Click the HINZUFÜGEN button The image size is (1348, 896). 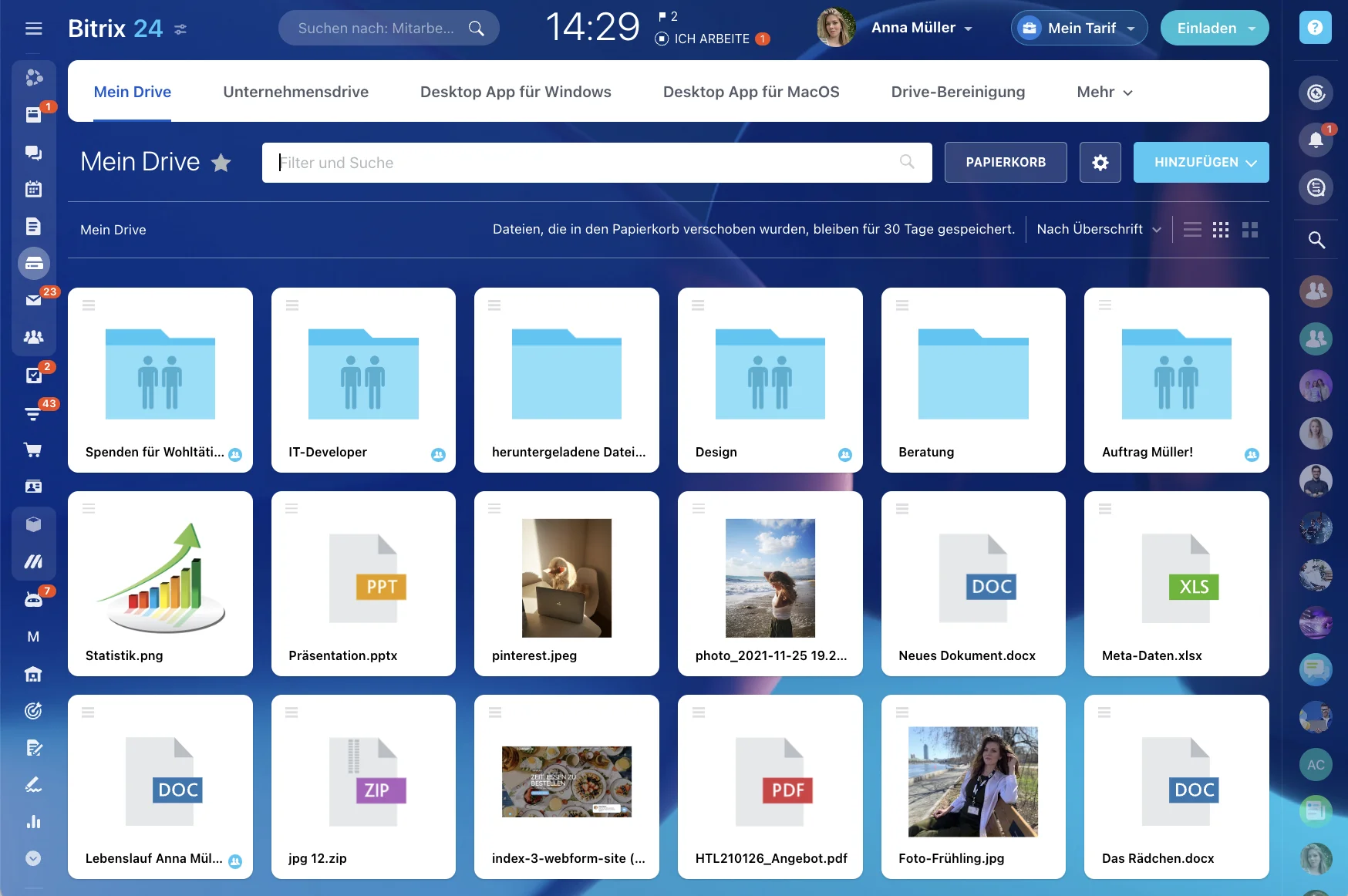click(x=1201, y=162)
